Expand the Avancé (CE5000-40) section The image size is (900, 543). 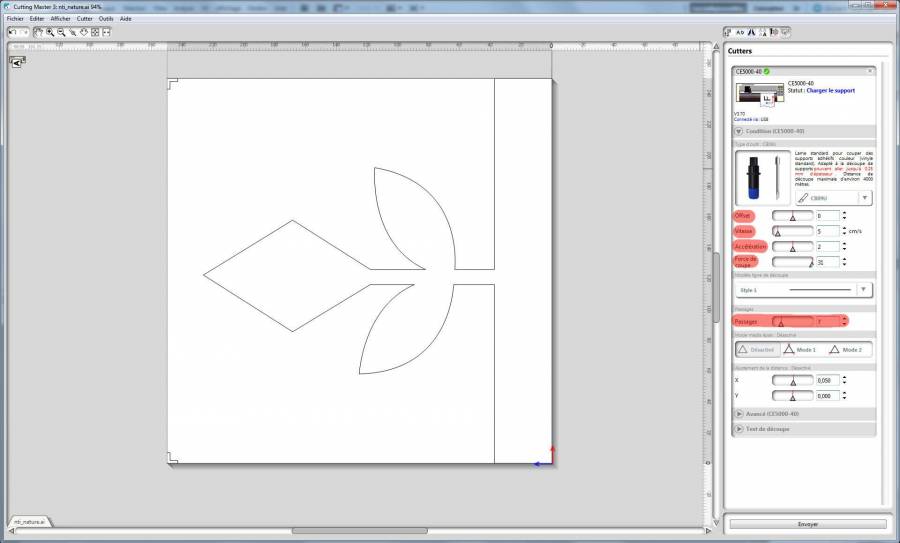click(x=770, y=413)
